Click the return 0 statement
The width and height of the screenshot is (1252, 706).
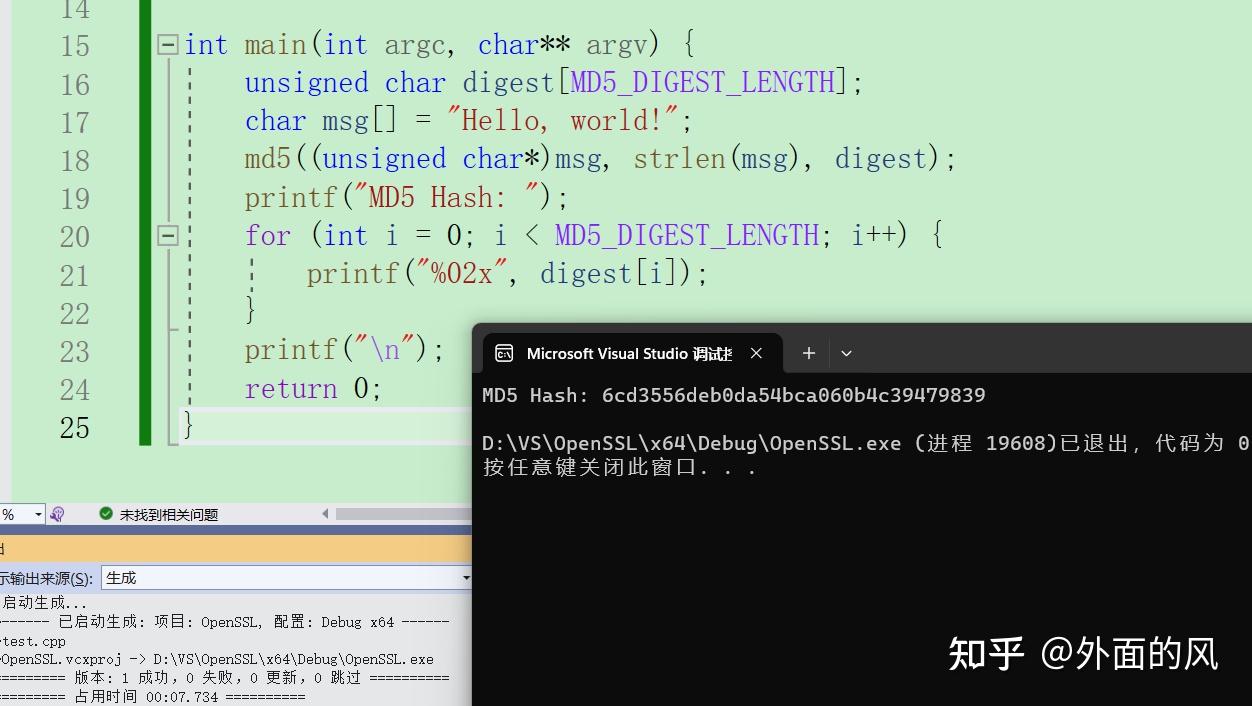(x=313, y=388)
